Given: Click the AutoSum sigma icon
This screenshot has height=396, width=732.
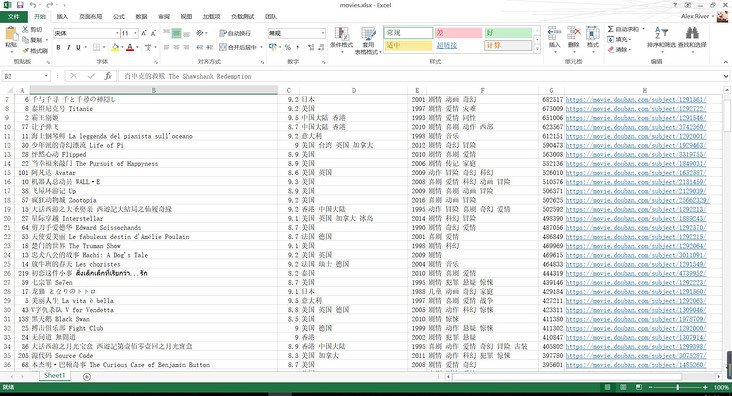Looking at the screenshot, I should tap(611, 29).
